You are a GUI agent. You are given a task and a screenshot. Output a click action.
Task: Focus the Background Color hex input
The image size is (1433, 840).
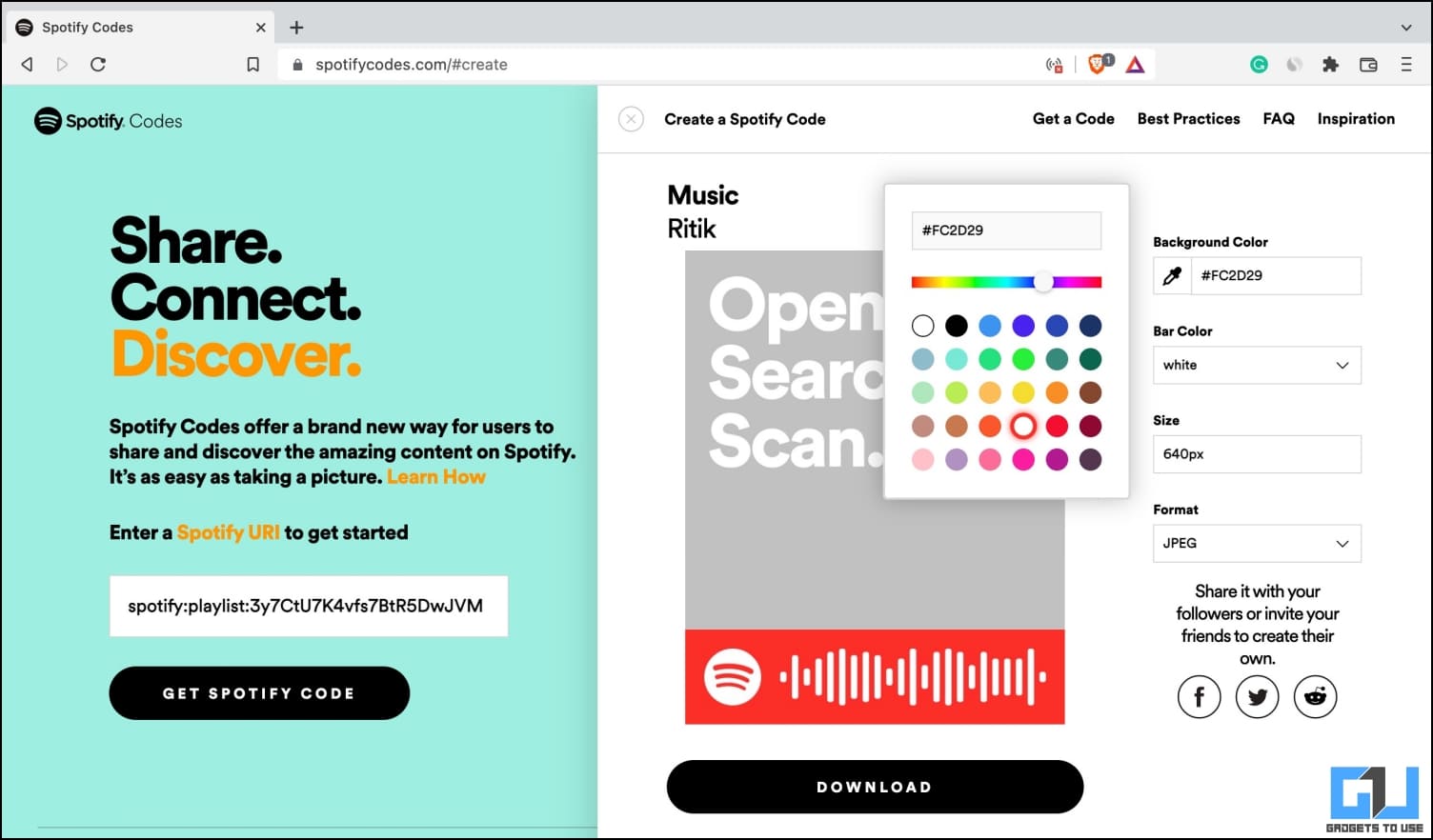pos(1276,275)
